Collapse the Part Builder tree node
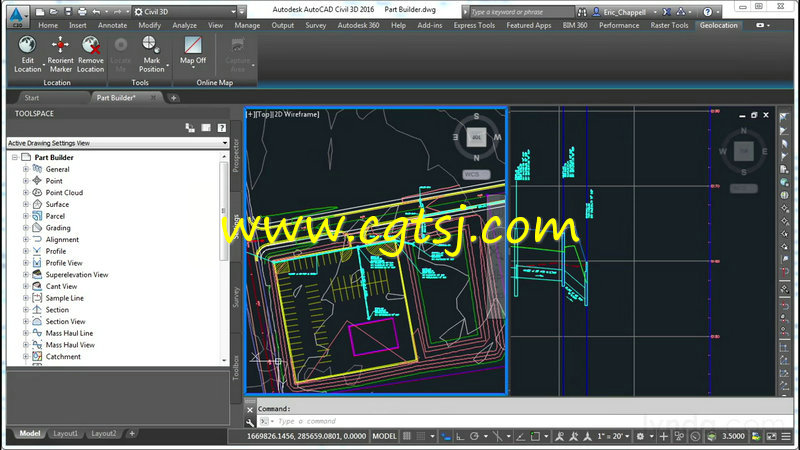The height and width of the screenshot is (450, 800). tap(15, 157)
